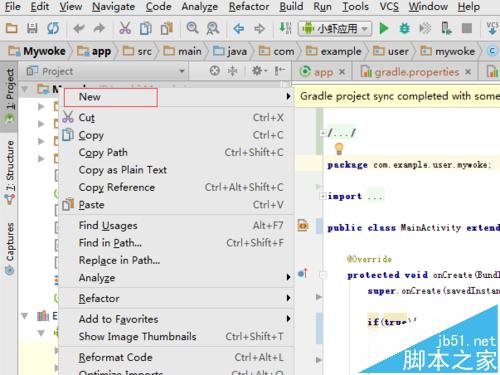Click the Save All disk icon

32,28
